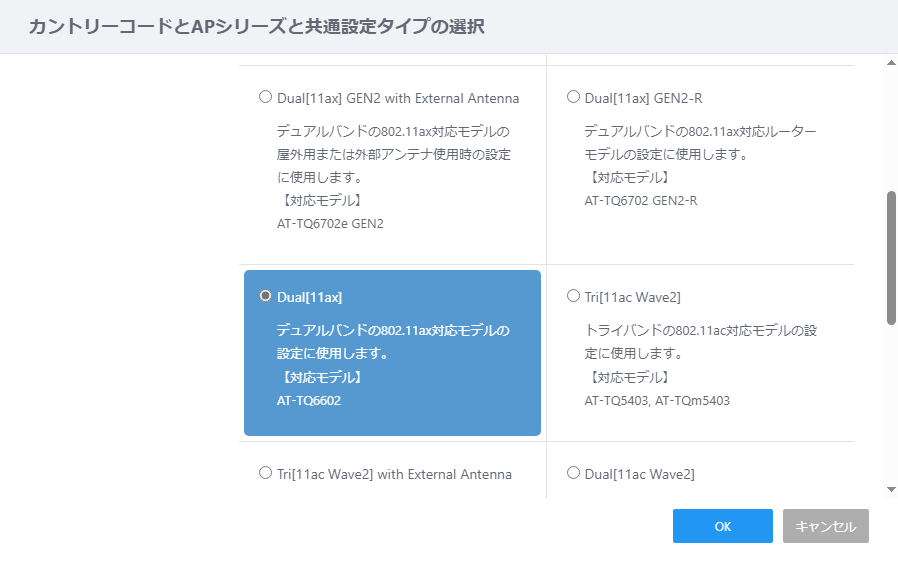This screenshot has height=567, width=898.
Task: Click AT-TQ5403, AT-TQm5403 model text
Action: (x=657, y=400)
